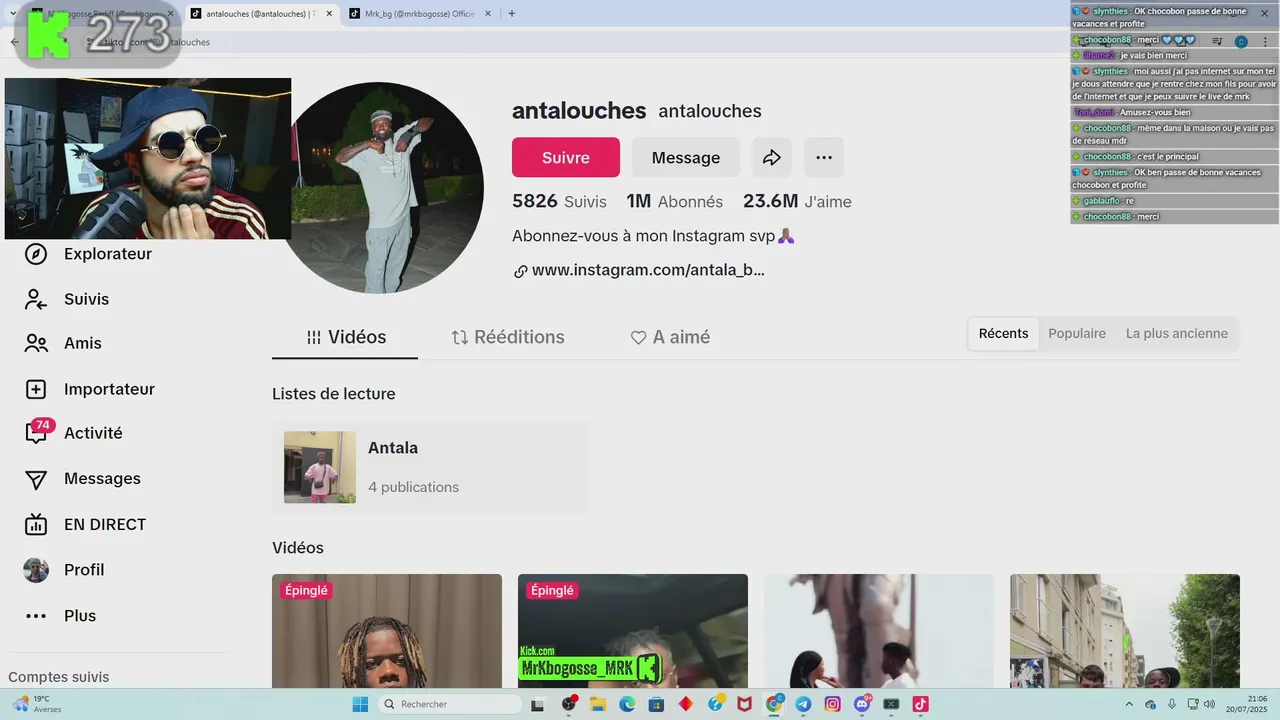The image size is (1280, 720).
Task: Open the volume icon in system tray
Action: coord(1209,704)
